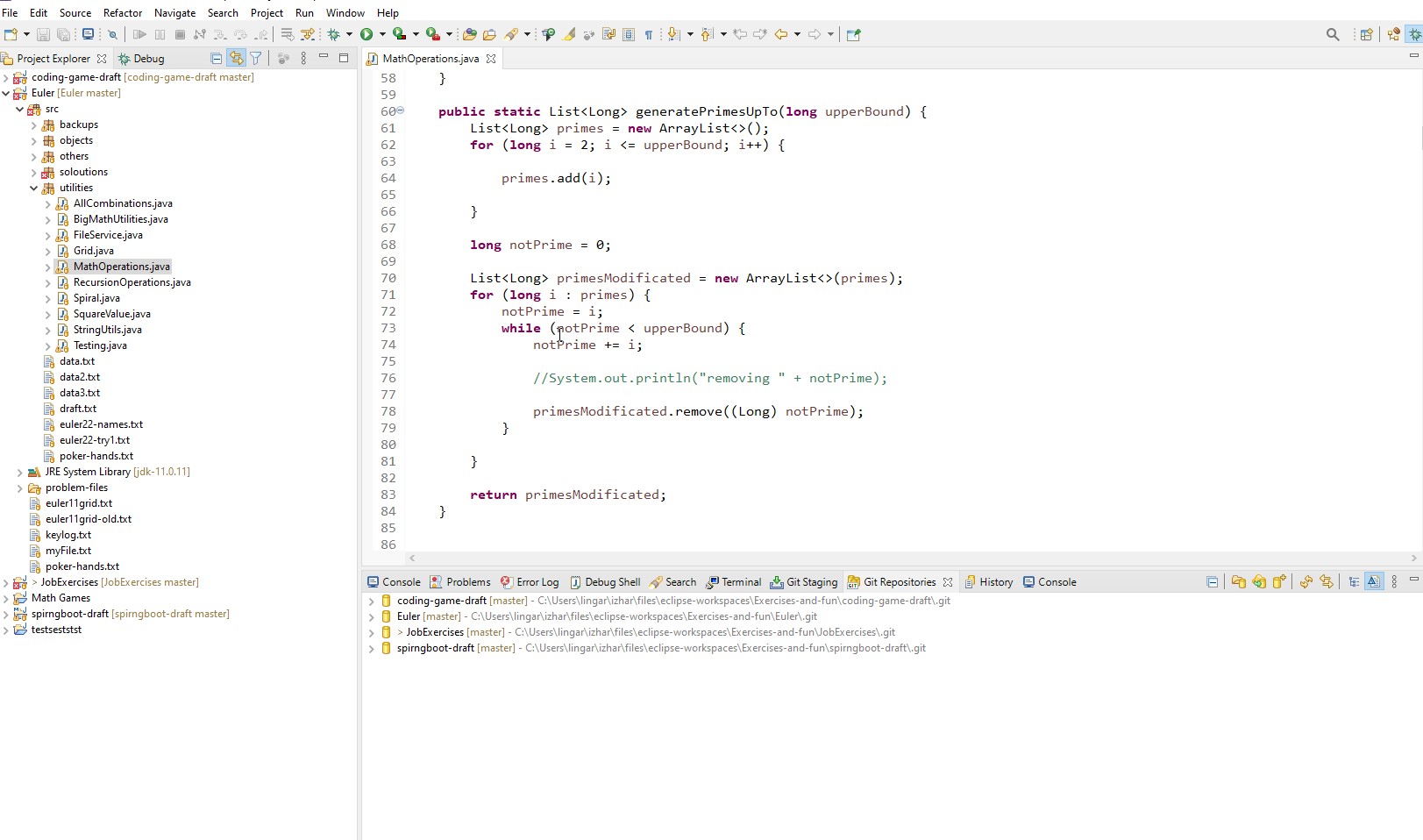Click Collapse All in Project Explorer
Image resolution: width=1423 pixels, height=840 pixels.
coord(216,59)
